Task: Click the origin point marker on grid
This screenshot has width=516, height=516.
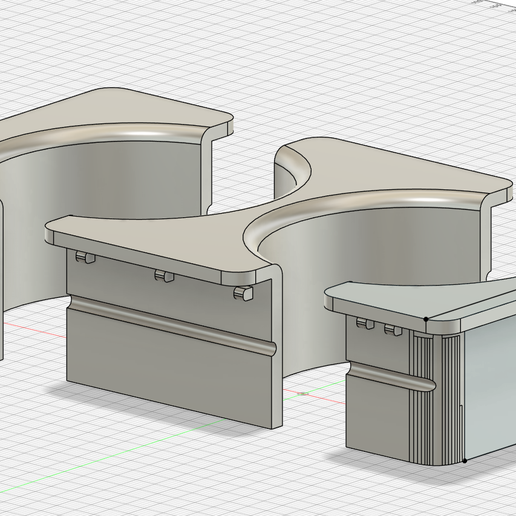Action: tap(303, 394)
